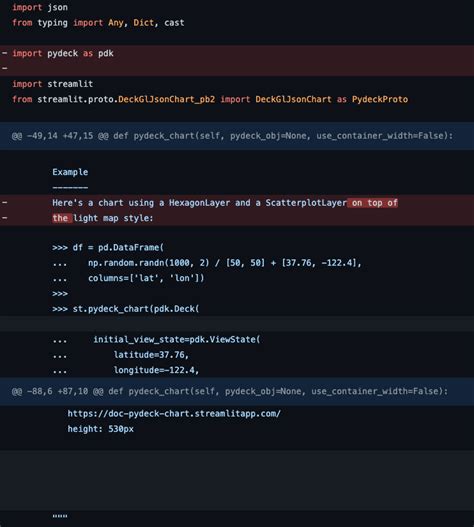Click the 'df = pd.DataFrame(' line
The width and height of the screenshot is (474, 527).
[108, 248]
